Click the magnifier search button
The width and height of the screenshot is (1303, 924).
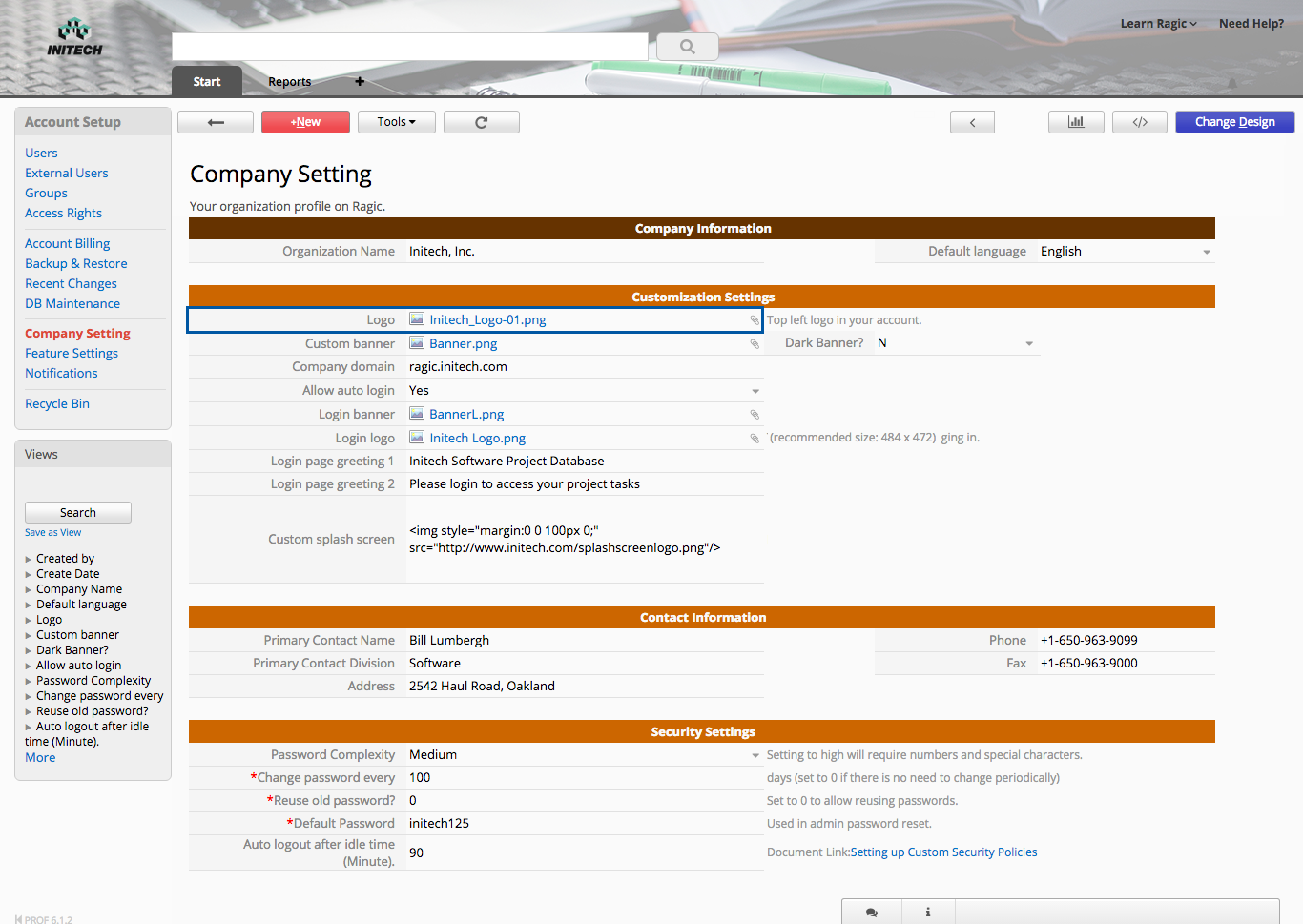click(687, 46)
